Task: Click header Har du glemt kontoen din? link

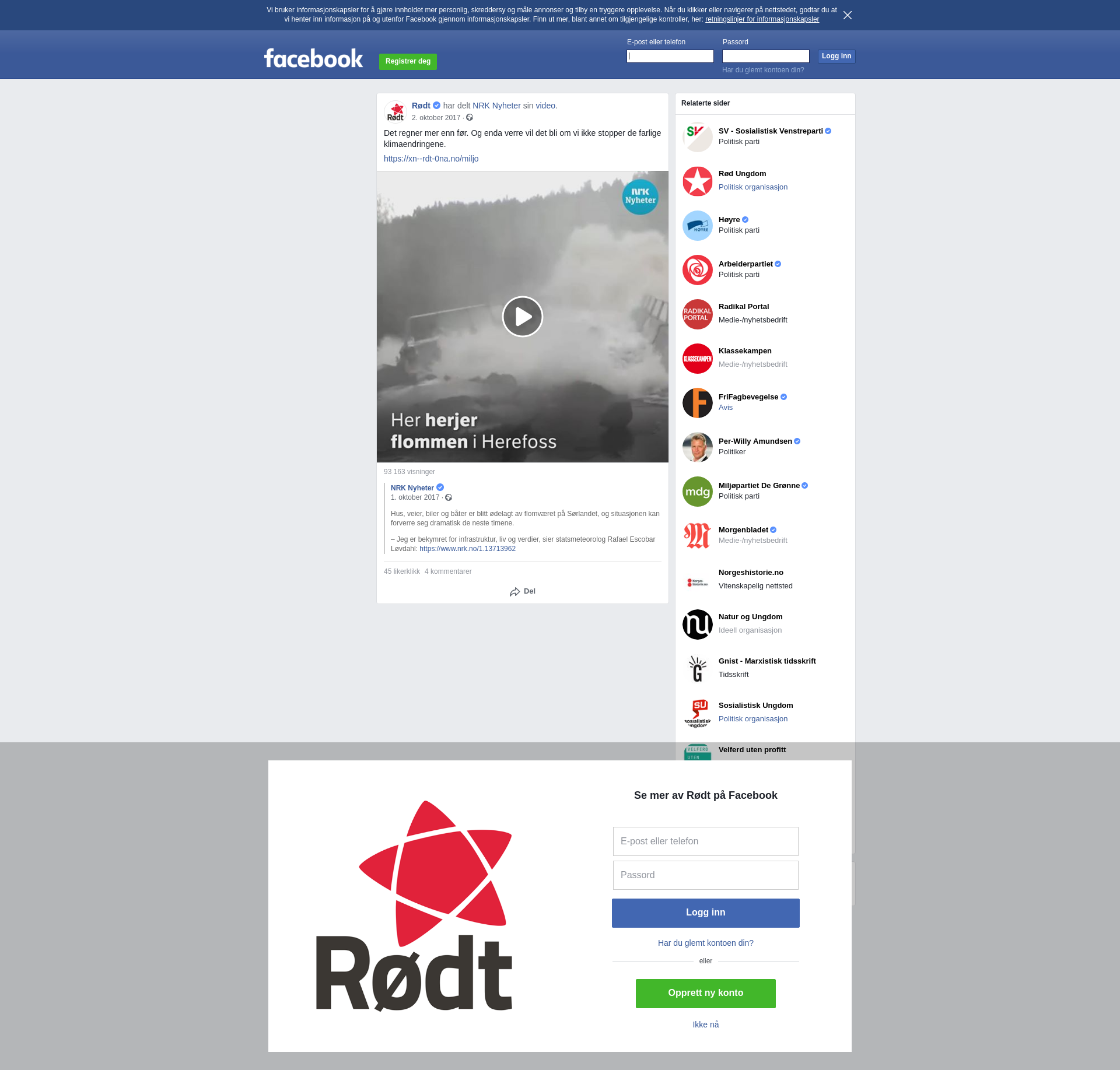Action: point(763,70)
